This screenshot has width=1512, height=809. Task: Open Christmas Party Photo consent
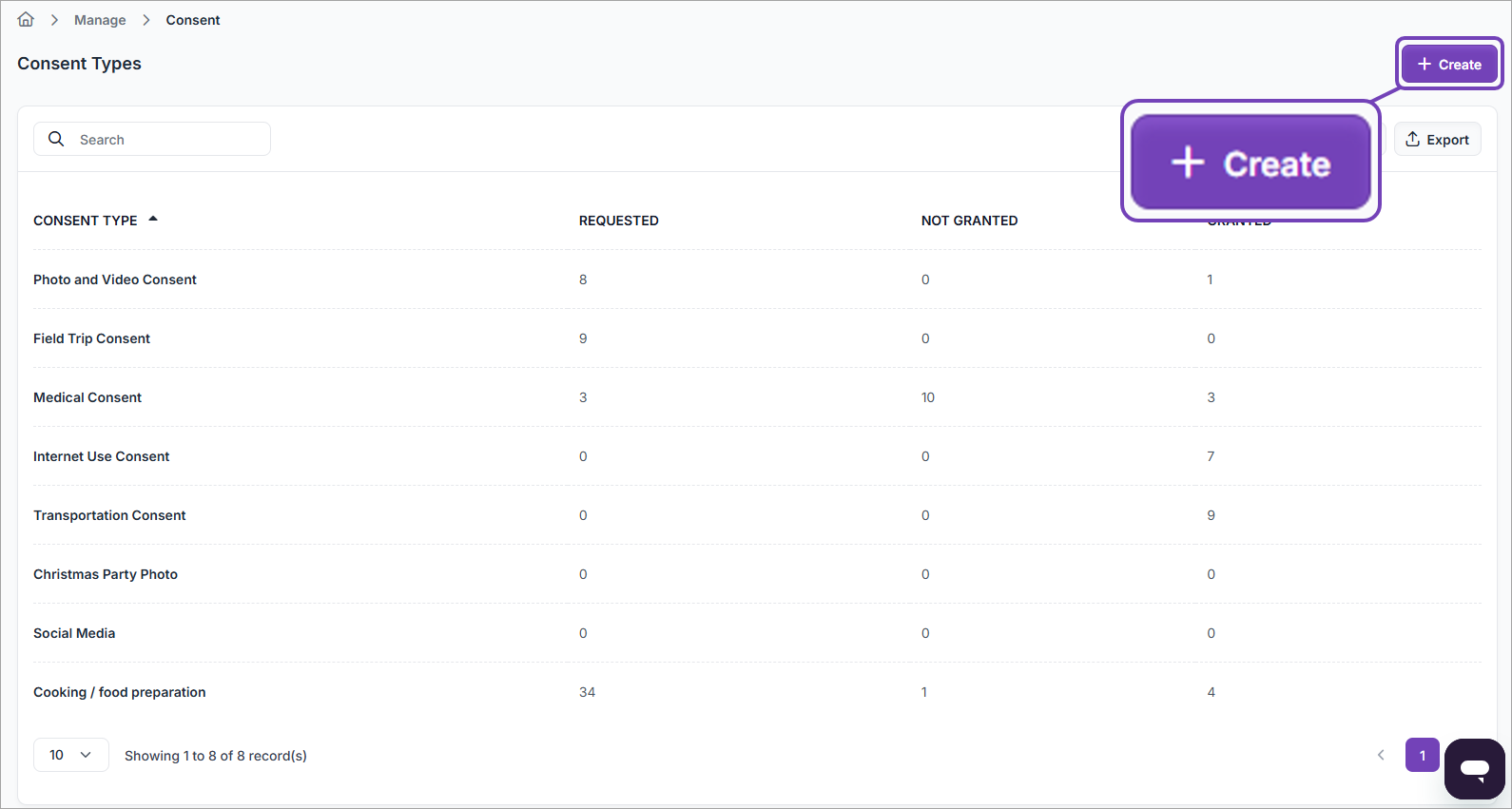[x=106, y=574]
